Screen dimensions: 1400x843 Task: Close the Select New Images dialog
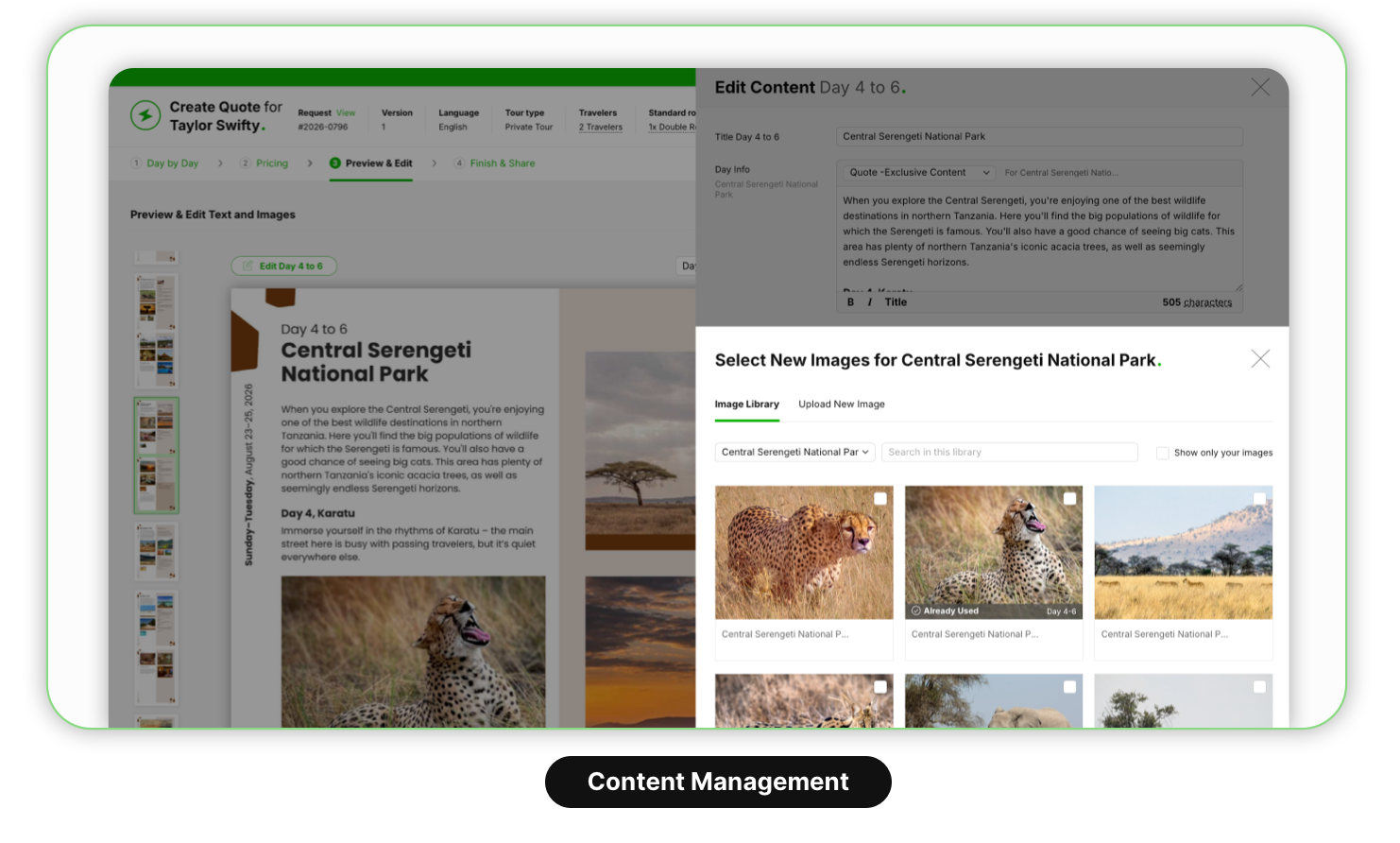click(x=1260, y=358)
